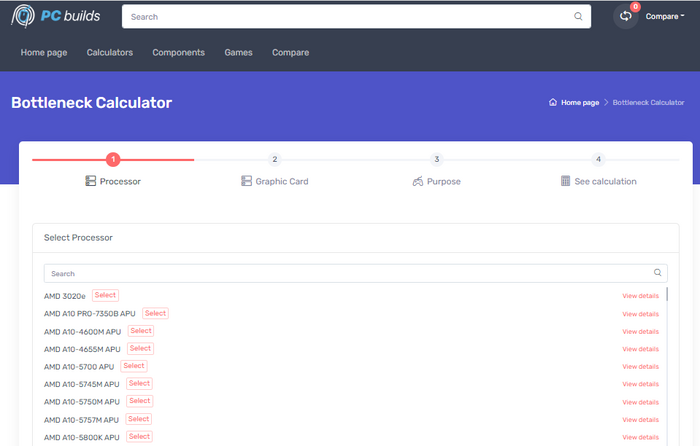The height and width of the screenshot is (446, 700).
Task: View details for AMD A10-5800K APU
Action: point(641,437)
